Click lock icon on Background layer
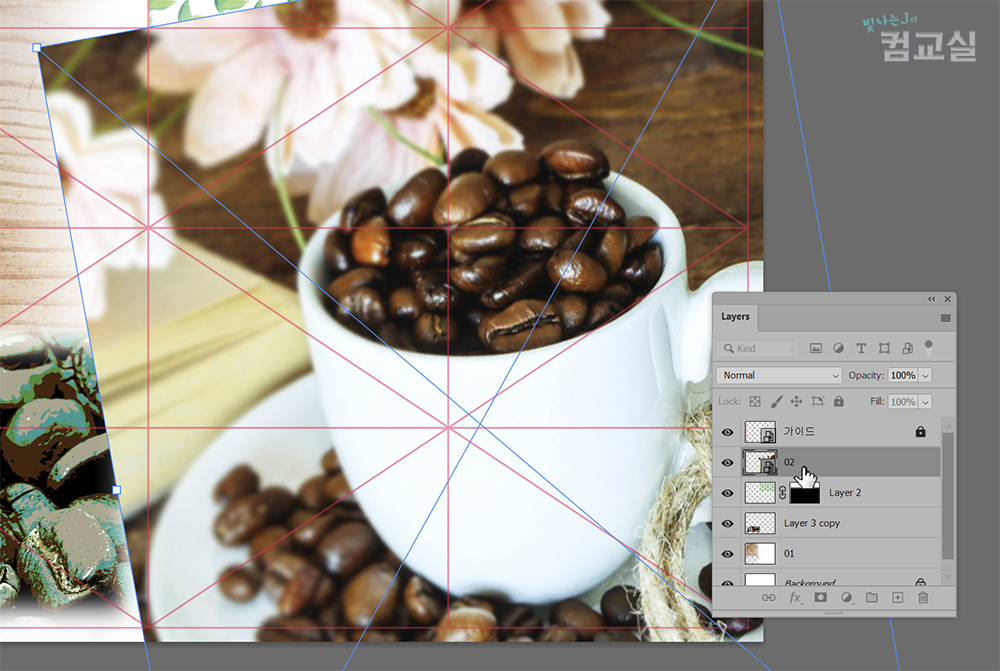Image resolution: width=1000 pixels, height=671 pixels. click(920, 582)
